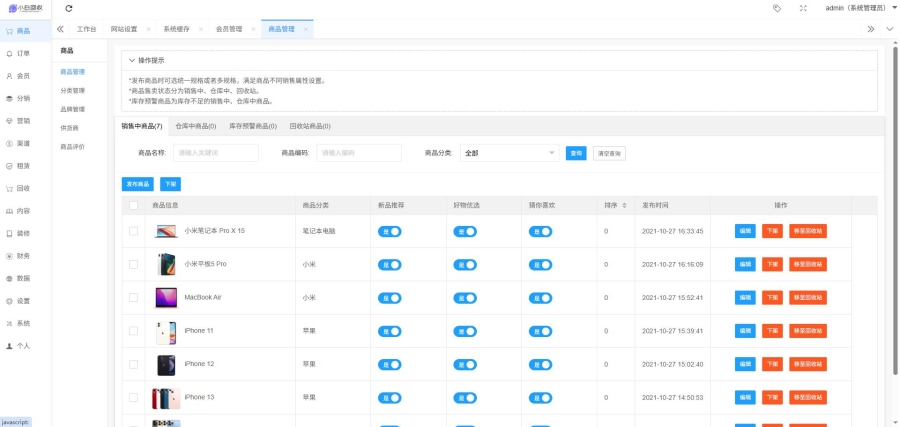Collapse sidebar with double-left arrow icon
Screen dimensions: 900x427
pos(60,29)
